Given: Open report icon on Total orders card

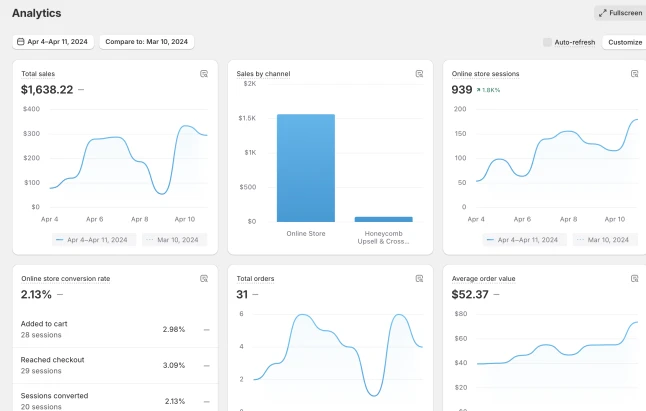Looking at the screenshot, I should 419,279.
